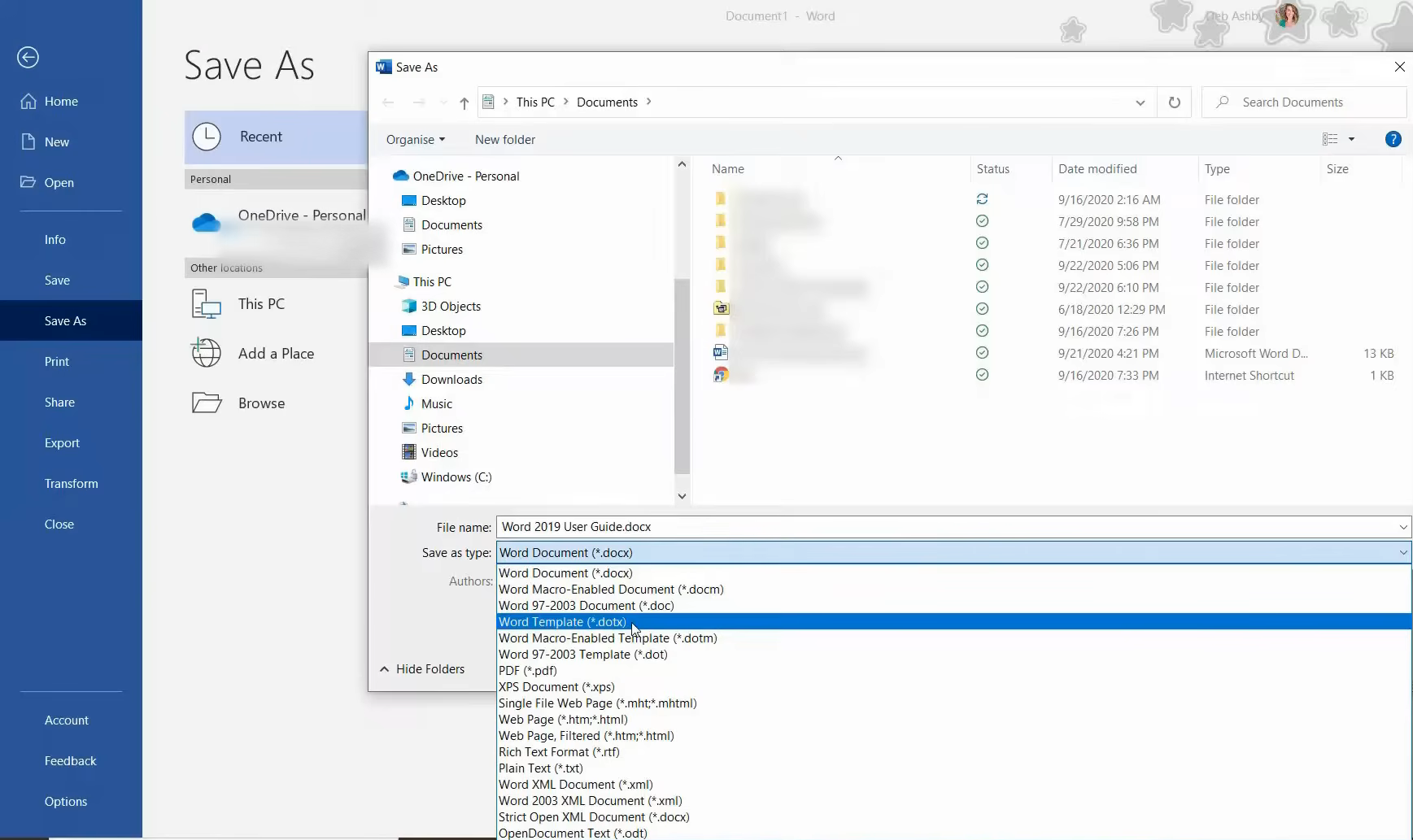The image size is (1413, 840).
Task: Refresh the Documents folder listing
Action: [x=1174, y=102]
